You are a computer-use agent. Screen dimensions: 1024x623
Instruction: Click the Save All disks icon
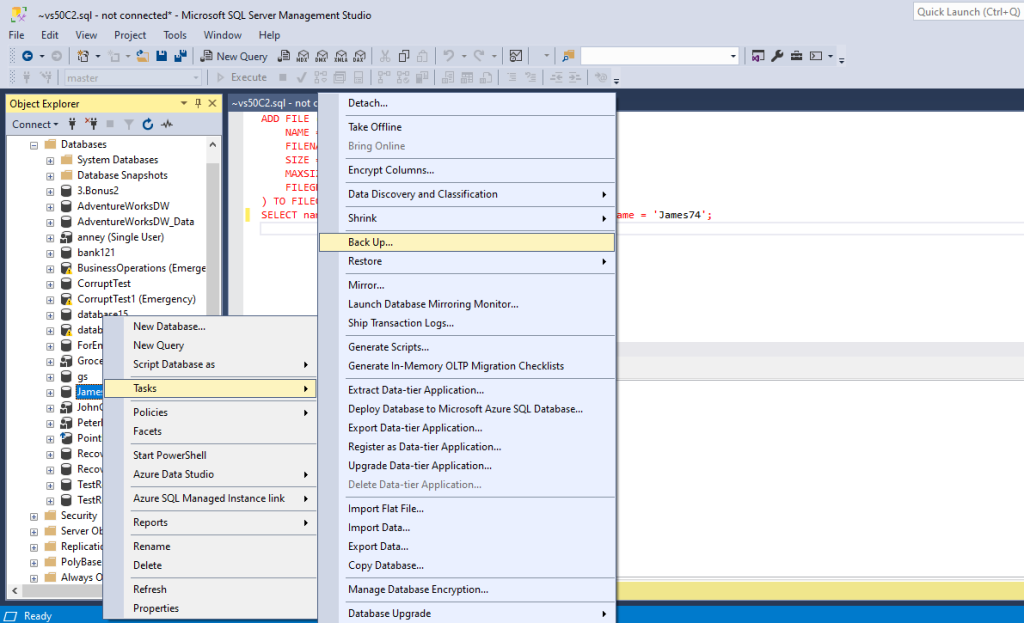180,56
